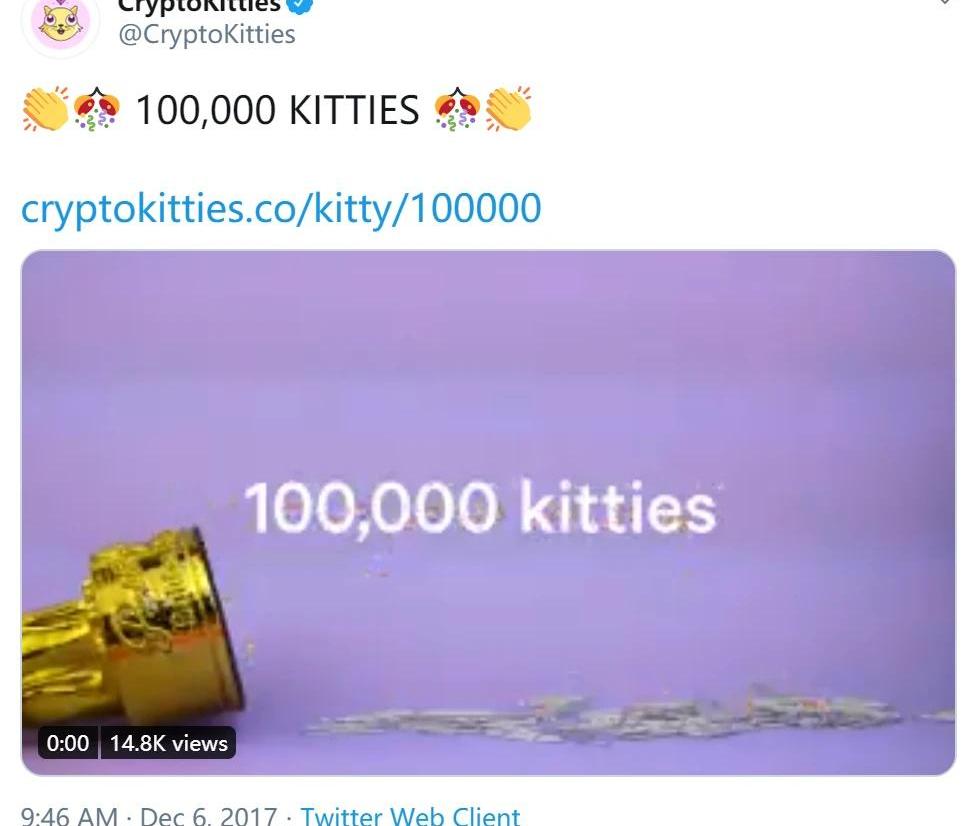
Task: Click the Dec 6, 2017 date
Action: pos(208,816)
